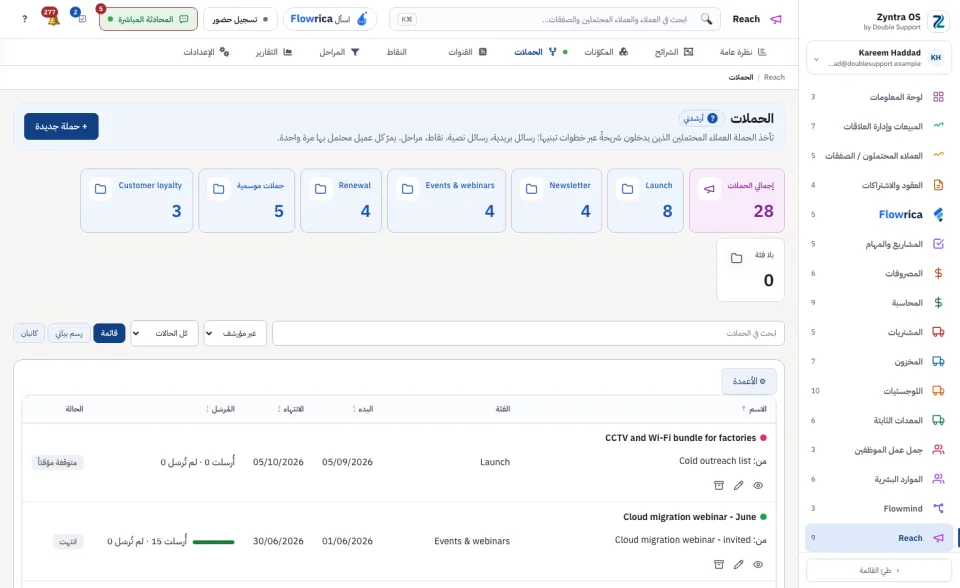View the CCTV and Wi-Fi bundle campaign
960x588 pixels.
point(758,486)
